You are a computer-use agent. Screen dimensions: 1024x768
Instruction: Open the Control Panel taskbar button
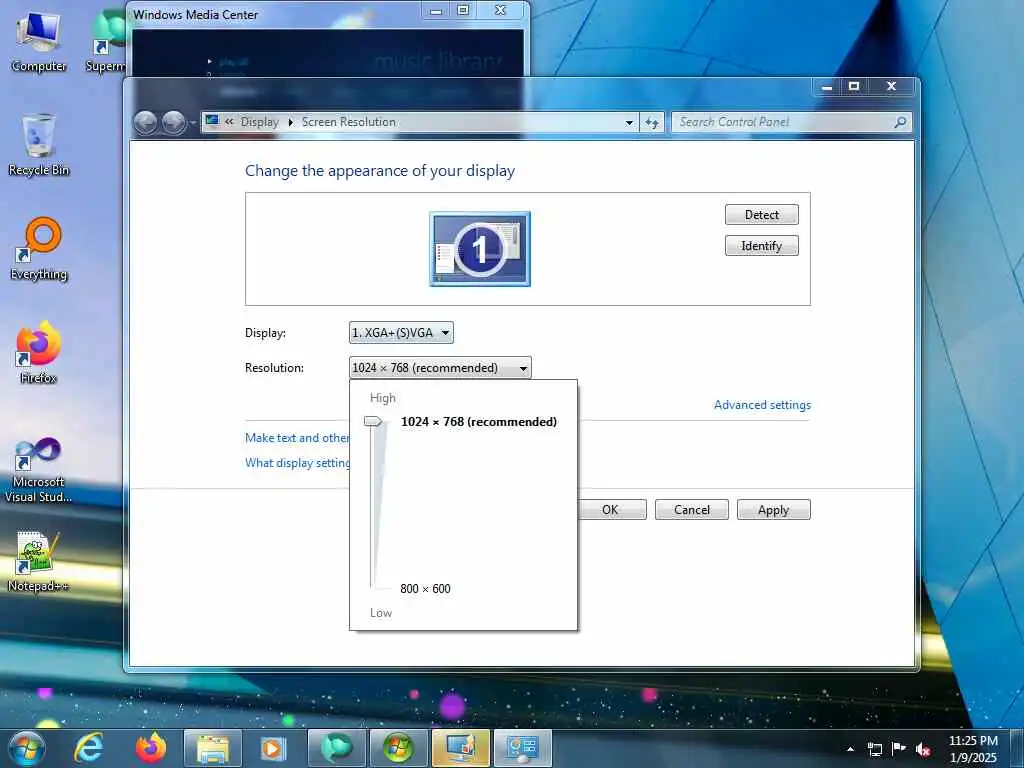click(522, 748)
